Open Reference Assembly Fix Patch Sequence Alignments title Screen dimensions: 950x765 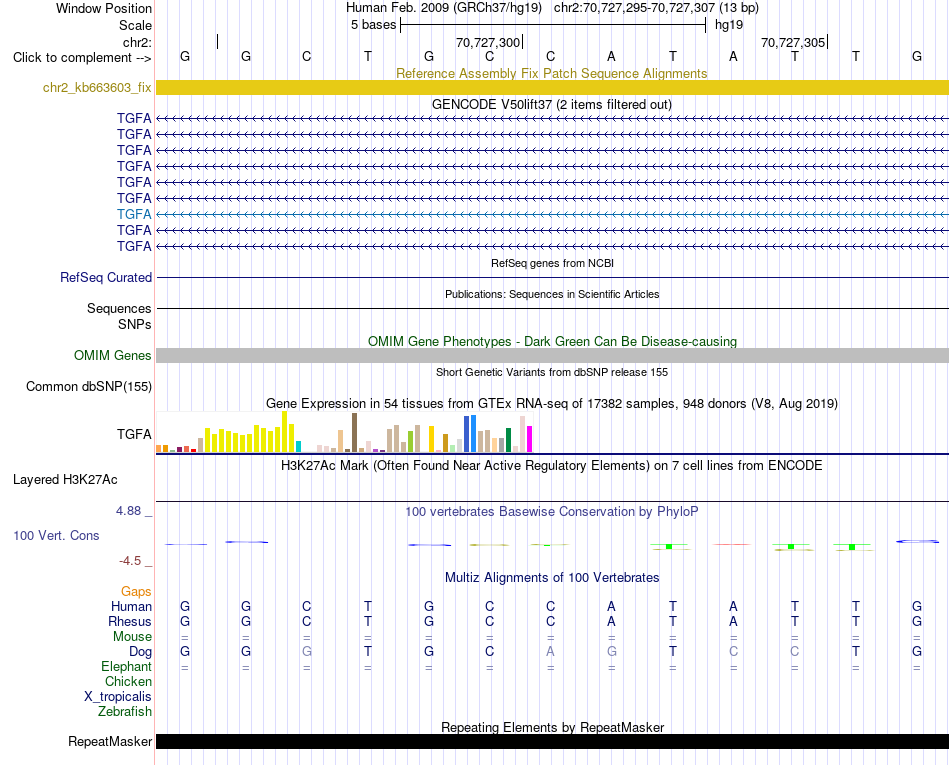tap(551, 73)
